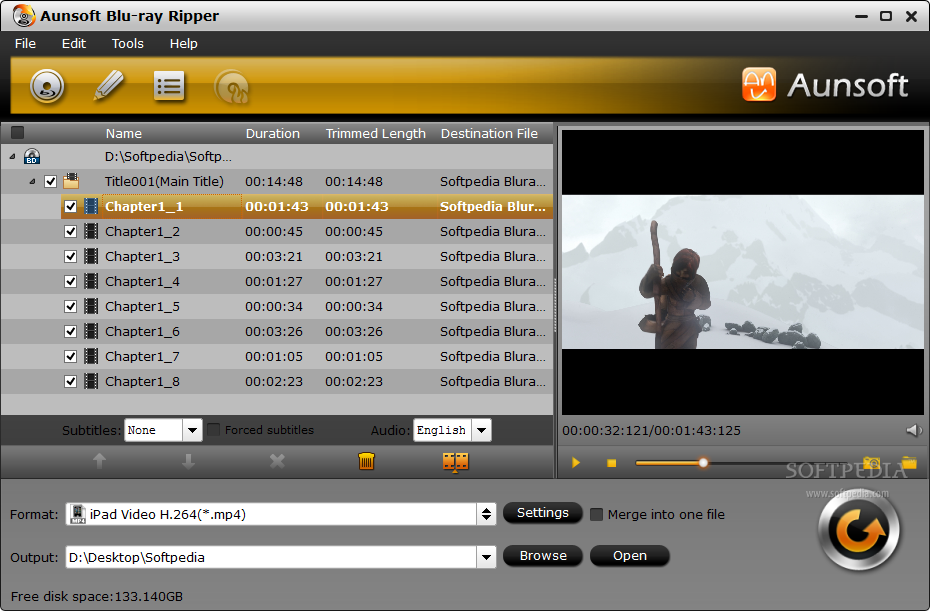This screenshot has width=930, height=611.
Task: Uncheck the Chapter1_5 checkbox
Action: 71,306
